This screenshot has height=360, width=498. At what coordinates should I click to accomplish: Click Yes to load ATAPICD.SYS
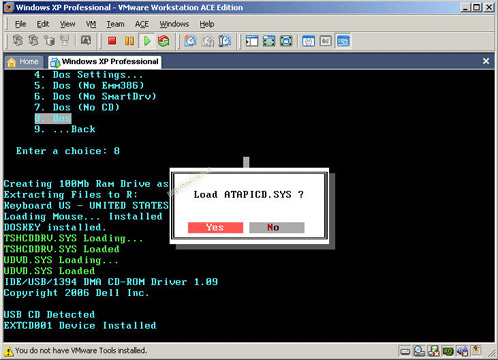click(x=215, y=227)
